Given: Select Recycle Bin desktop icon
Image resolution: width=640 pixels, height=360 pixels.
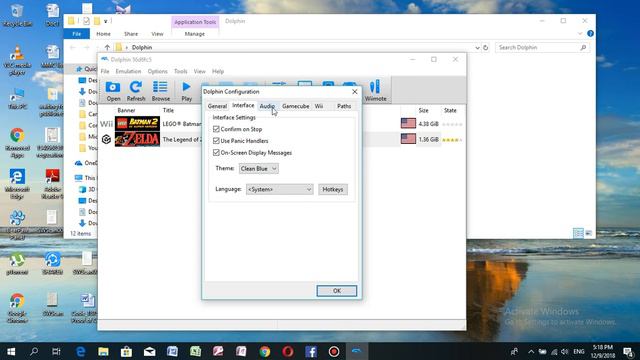Looking at the screenshot, I should [x=17, y=16].
